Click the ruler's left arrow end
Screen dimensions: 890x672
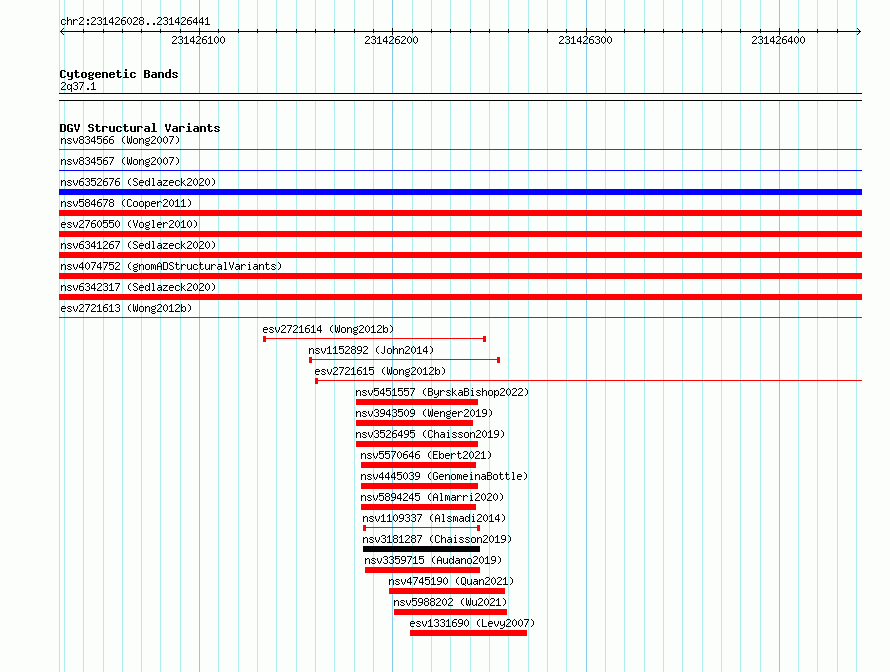click(62, 31)
